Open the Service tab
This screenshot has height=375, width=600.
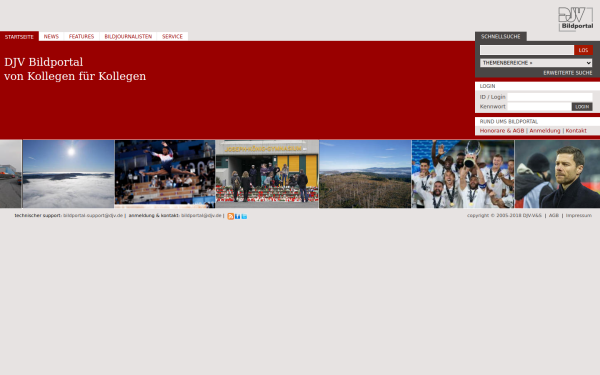coord(172,36)
